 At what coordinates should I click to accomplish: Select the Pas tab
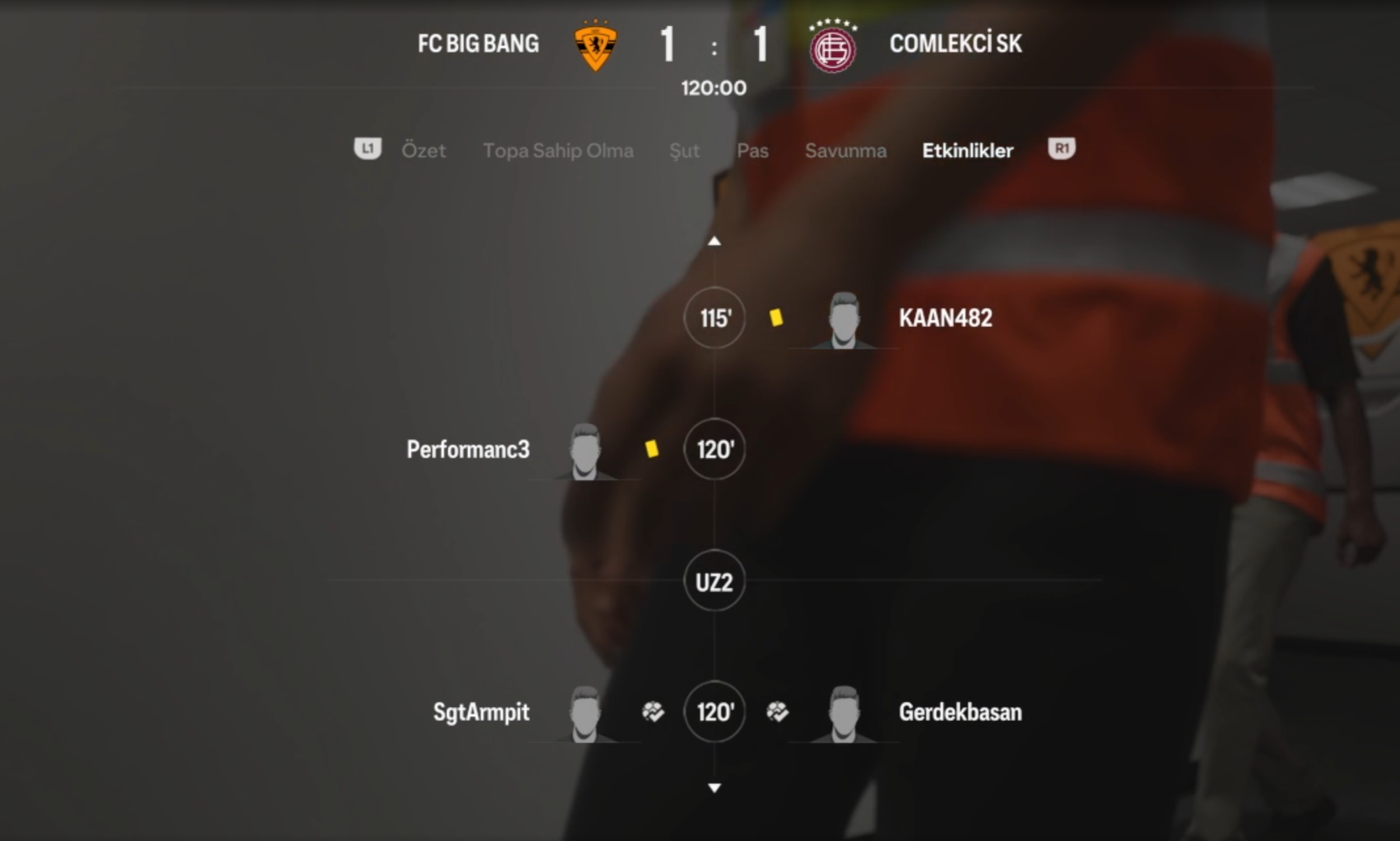pos(753,150)
